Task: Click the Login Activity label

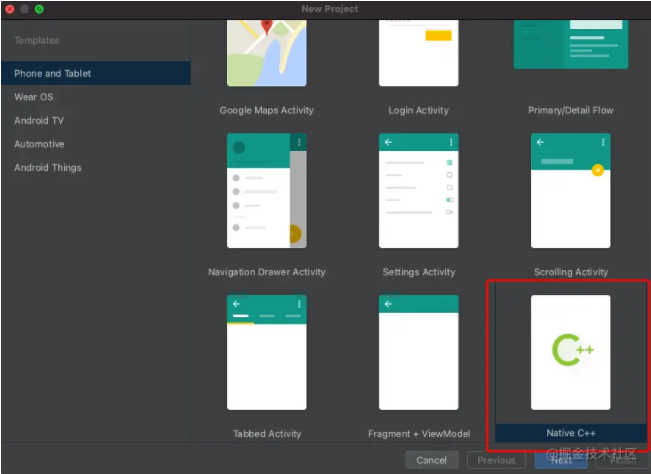Action: point(418,110)
